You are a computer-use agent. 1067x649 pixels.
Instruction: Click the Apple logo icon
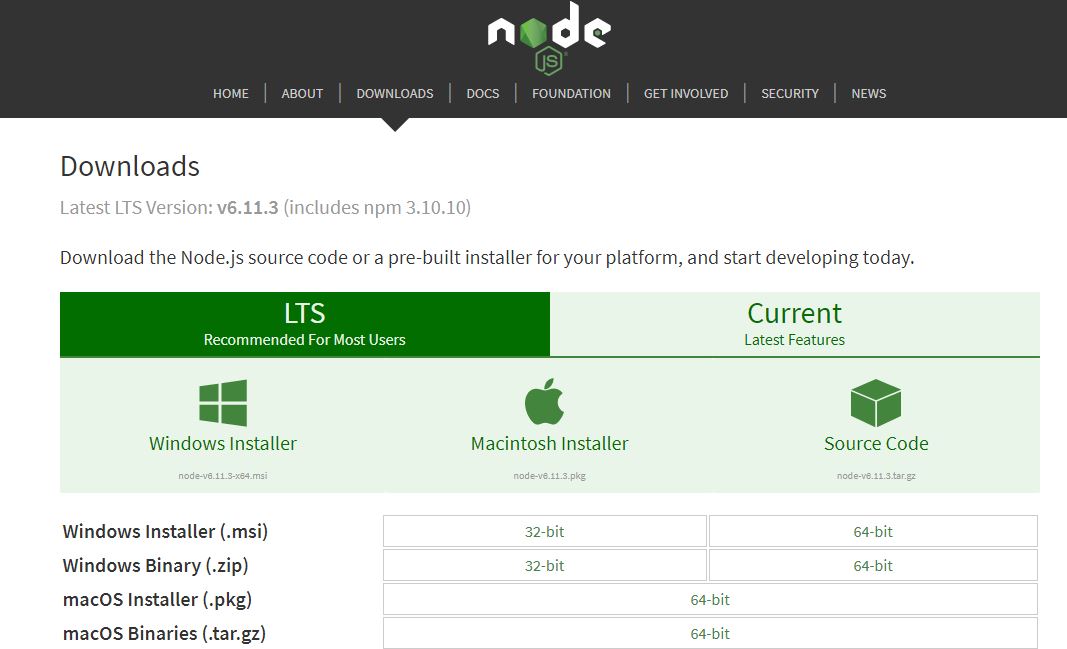[x=544, y=401]
